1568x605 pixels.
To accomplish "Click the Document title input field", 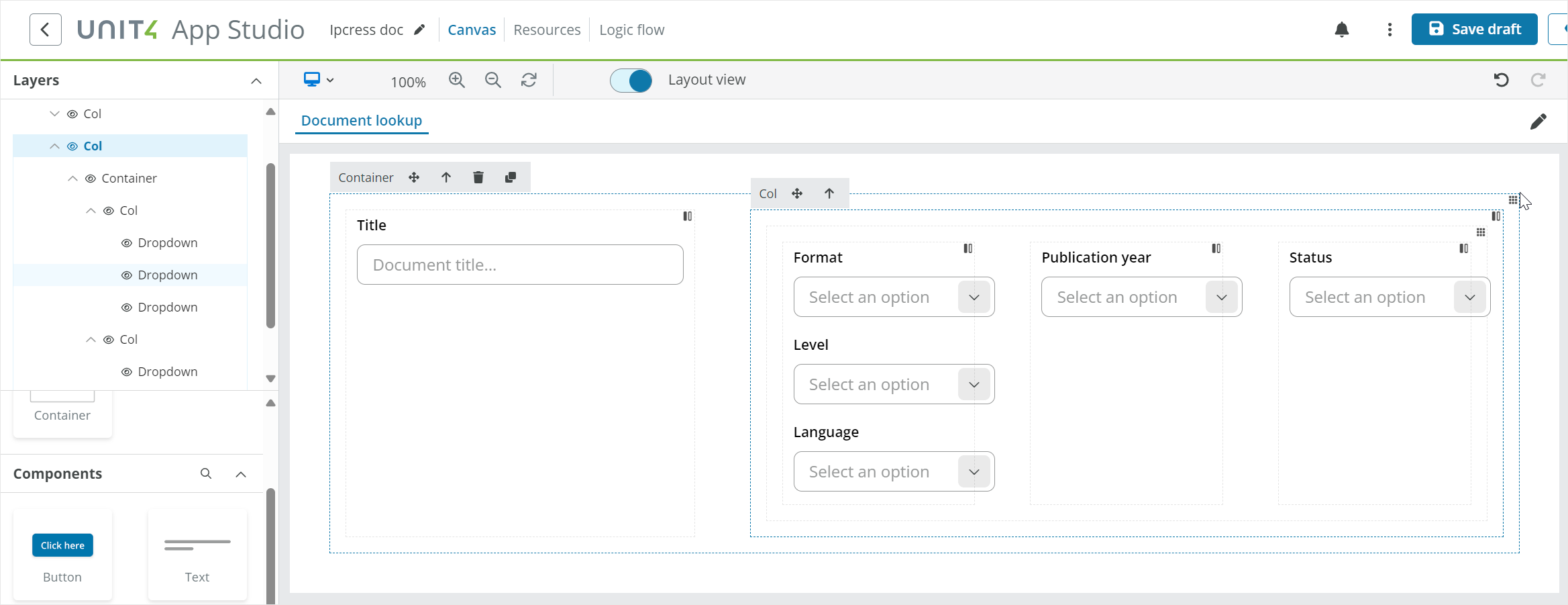I will tap(520, 265).
